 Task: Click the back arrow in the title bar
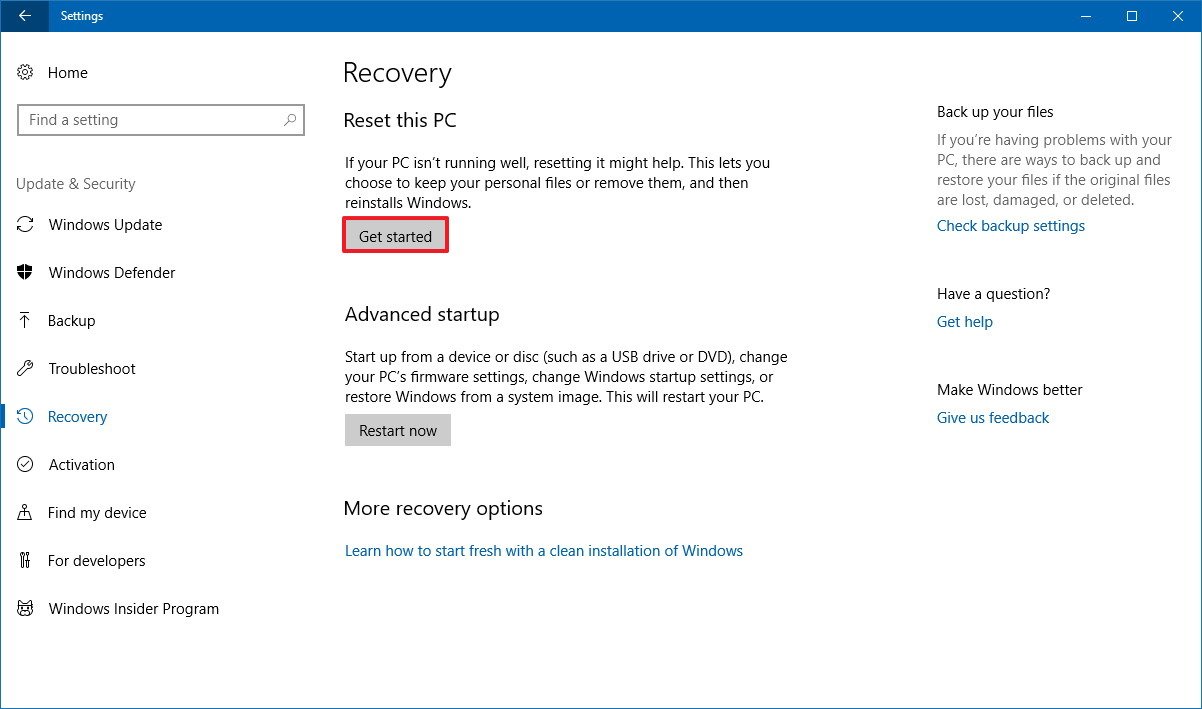click(x=22, y=16)
